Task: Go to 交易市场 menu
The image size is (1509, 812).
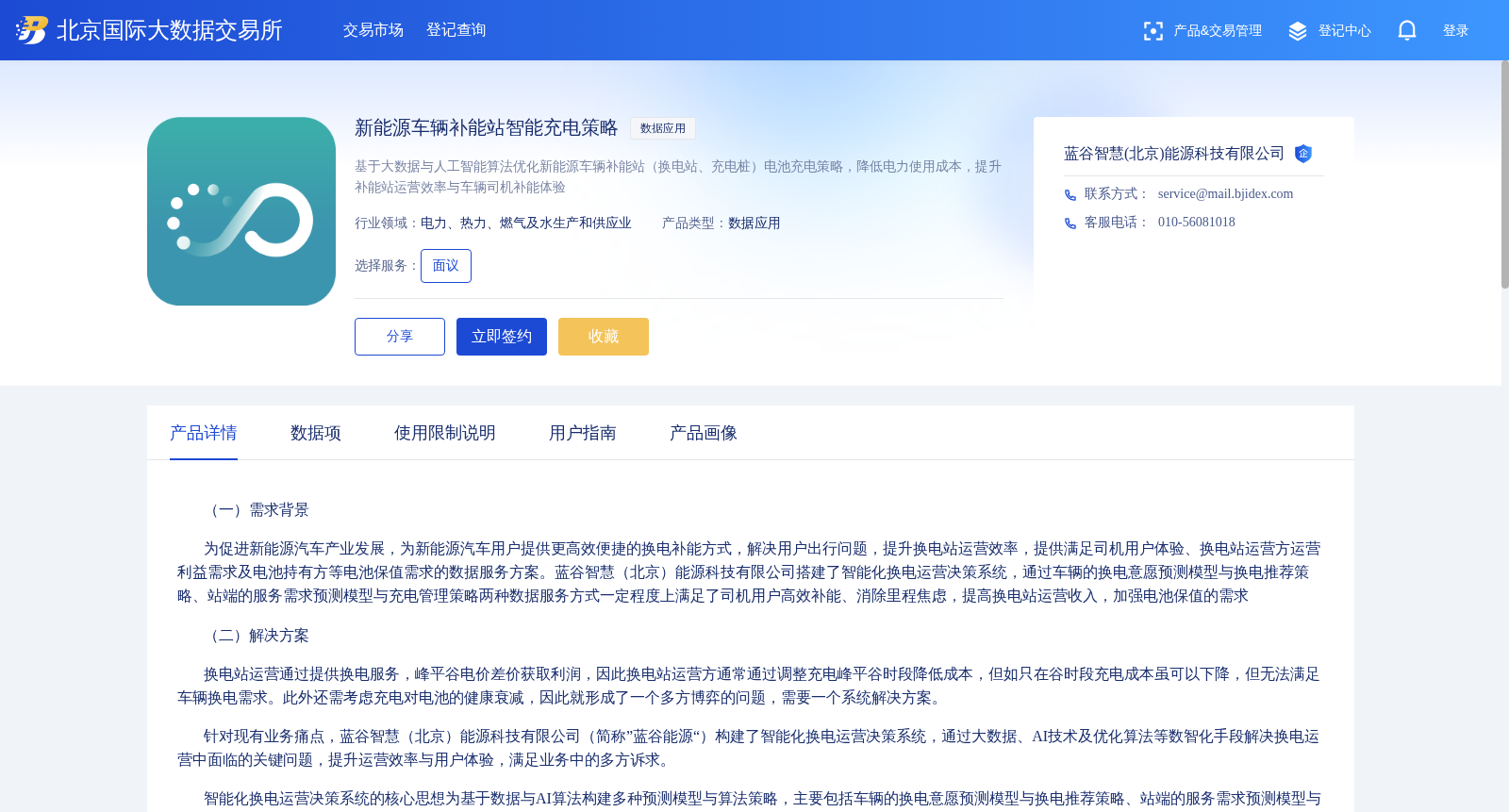Action: pyautogui.click(x=373, y=30)
